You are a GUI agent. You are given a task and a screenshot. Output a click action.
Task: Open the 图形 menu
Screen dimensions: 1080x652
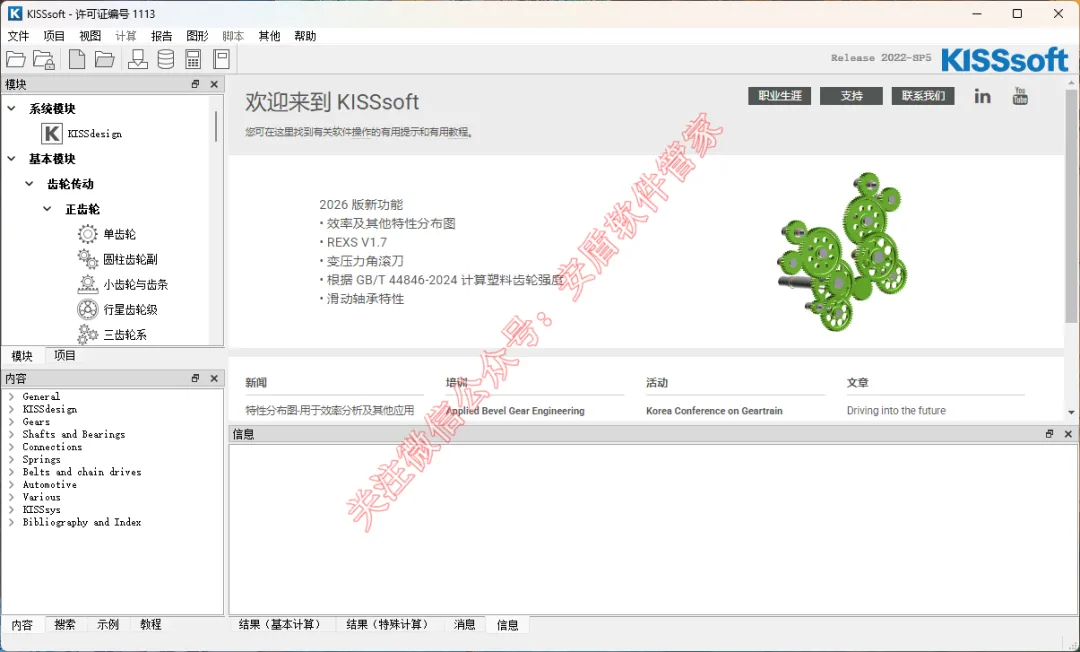click(197, 36)
